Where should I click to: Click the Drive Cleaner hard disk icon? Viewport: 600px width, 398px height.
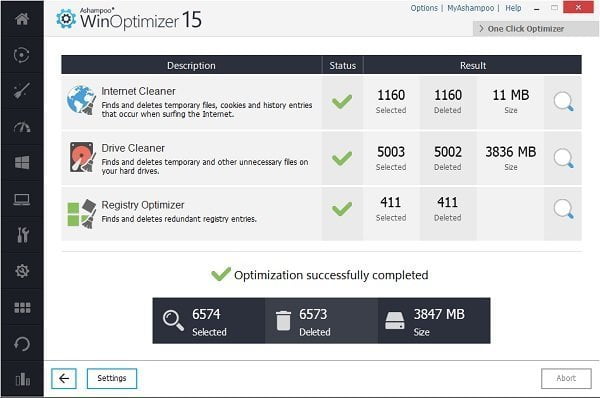coord(82,157)
